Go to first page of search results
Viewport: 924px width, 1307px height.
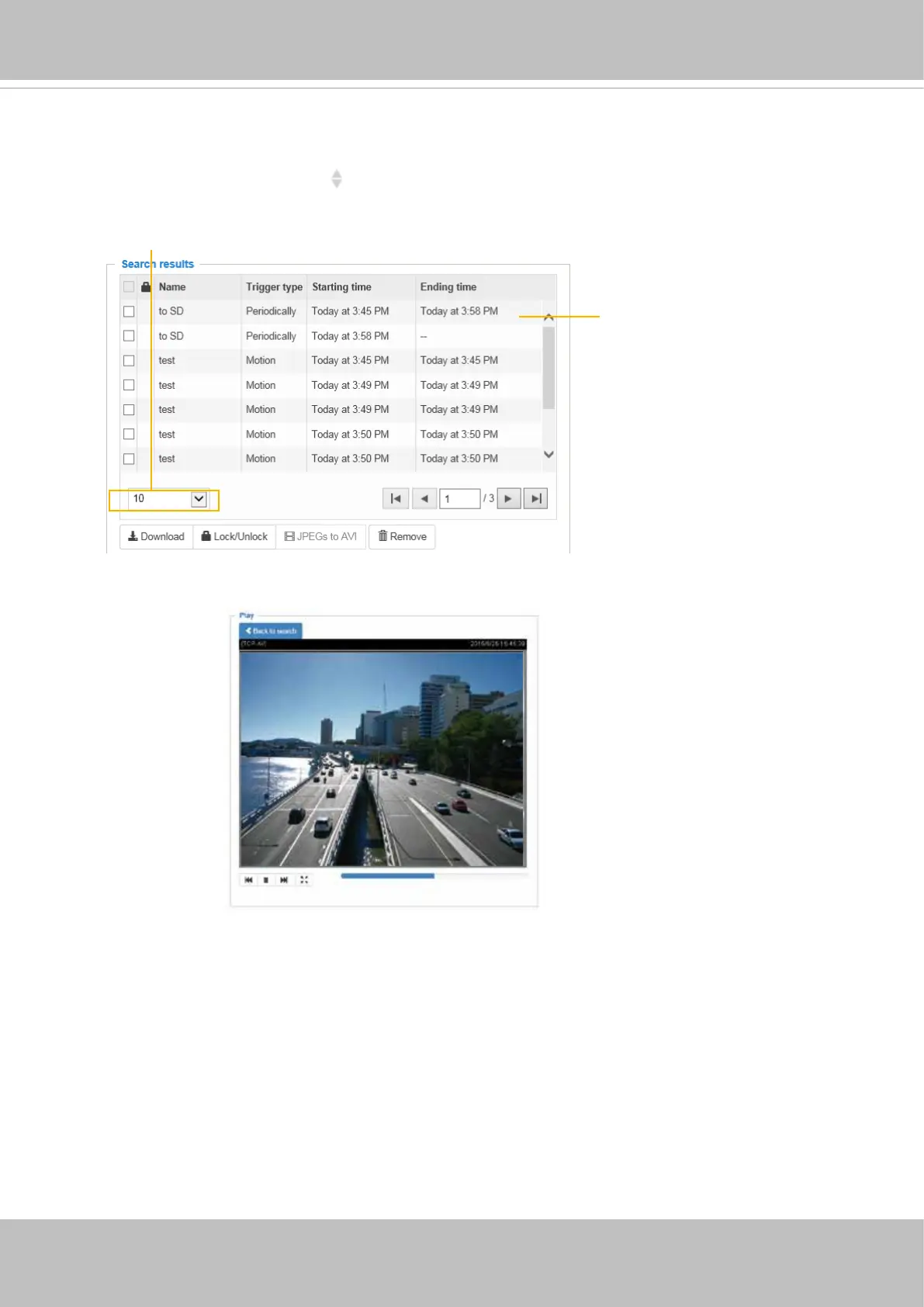click(x=396, y=498)
